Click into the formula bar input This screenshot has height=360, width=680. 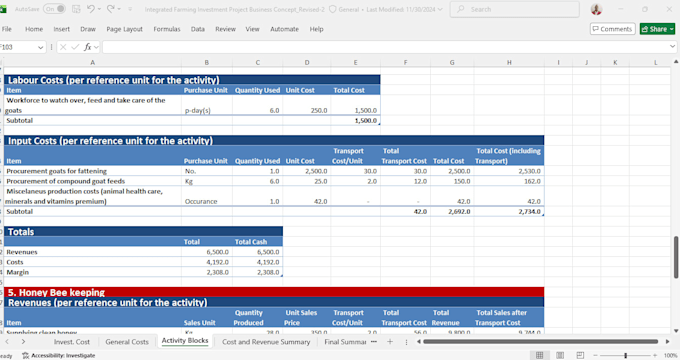pyautogui.click(x=385, y=47)
